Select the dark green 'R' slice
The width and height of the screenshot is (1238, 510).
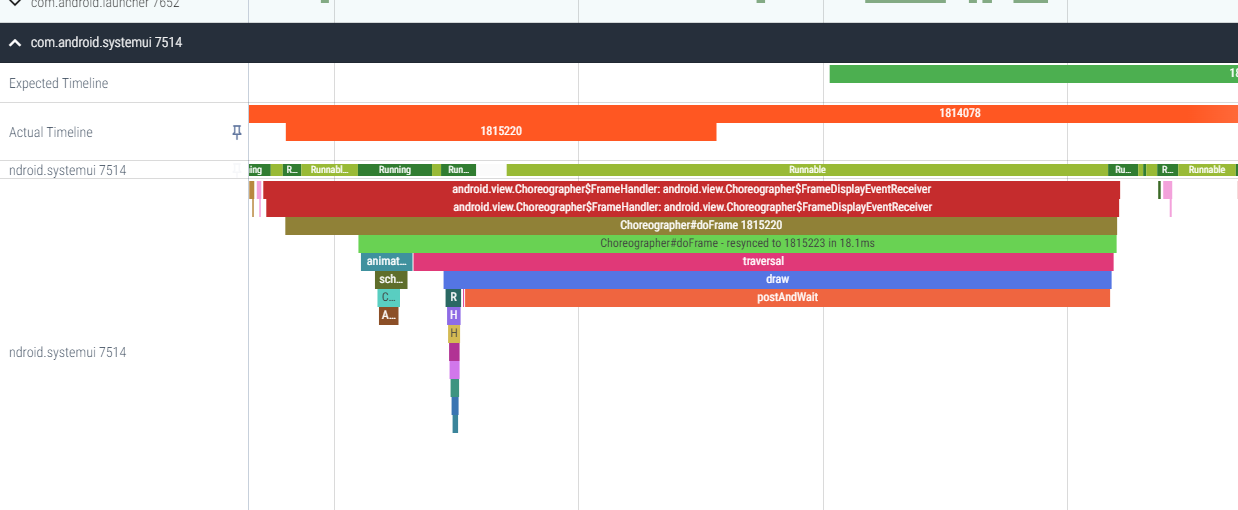453,297
